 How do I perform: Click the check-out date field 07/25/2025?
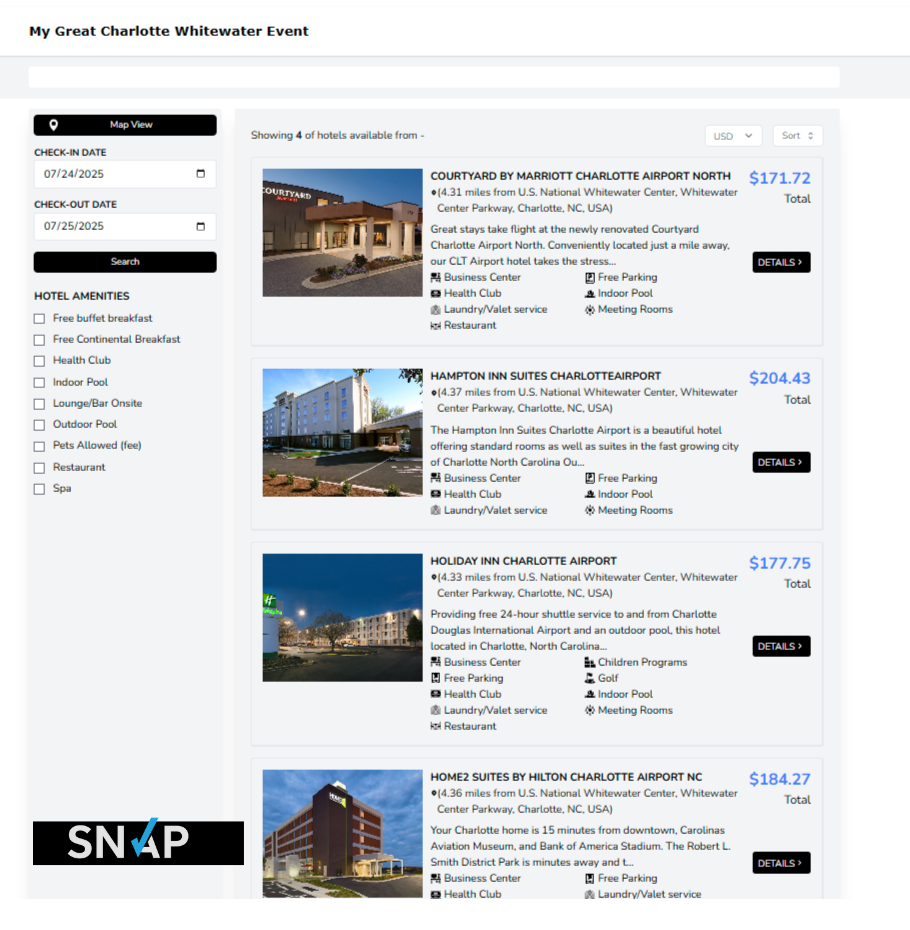click(x=125, y=226)
